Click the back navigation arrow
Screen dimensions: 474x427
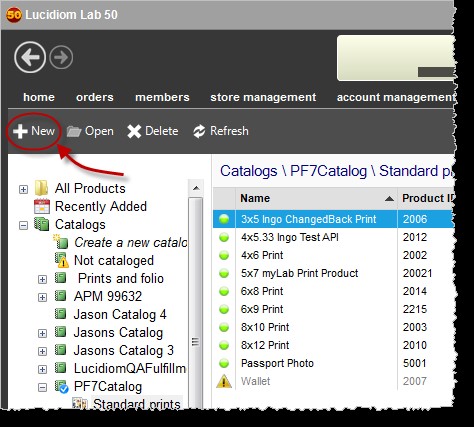30,57
